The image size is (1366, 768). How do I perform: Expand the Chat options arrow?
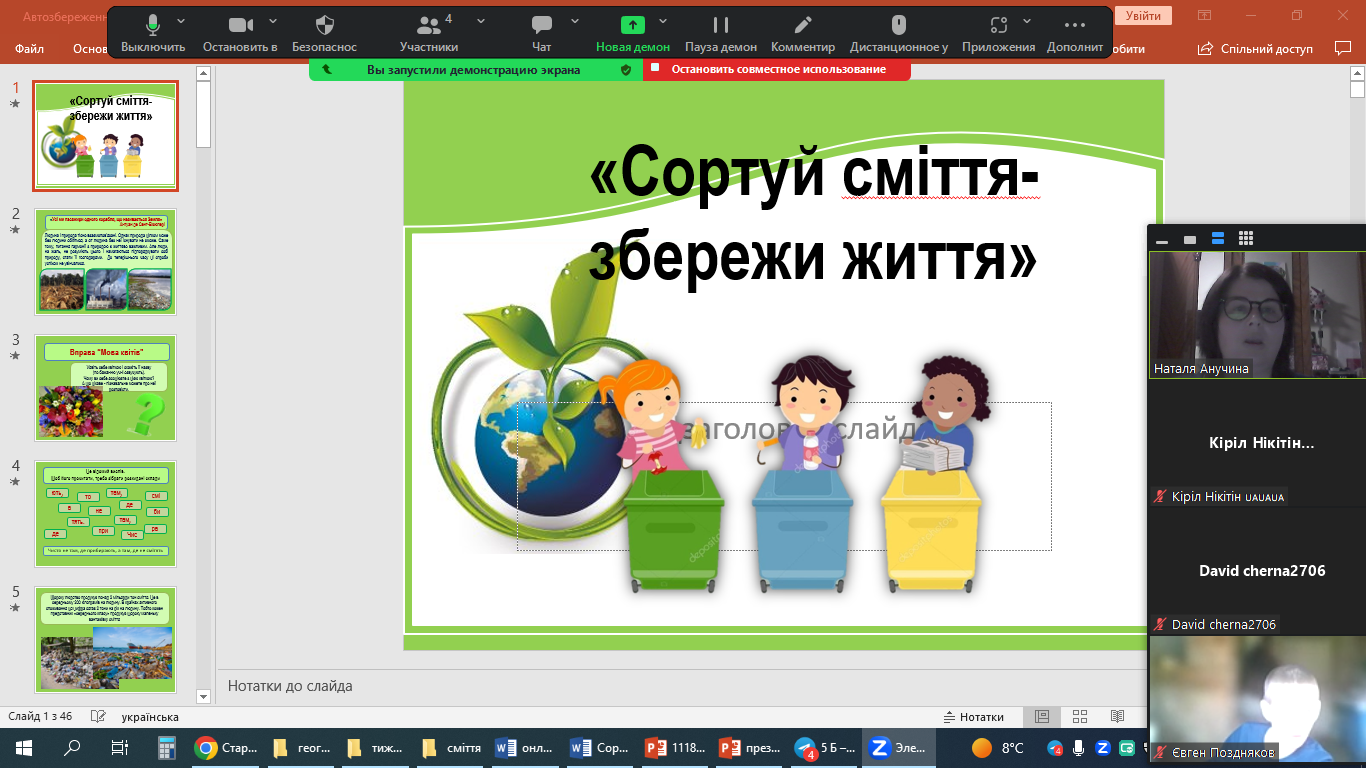click(x=575, y=21)
